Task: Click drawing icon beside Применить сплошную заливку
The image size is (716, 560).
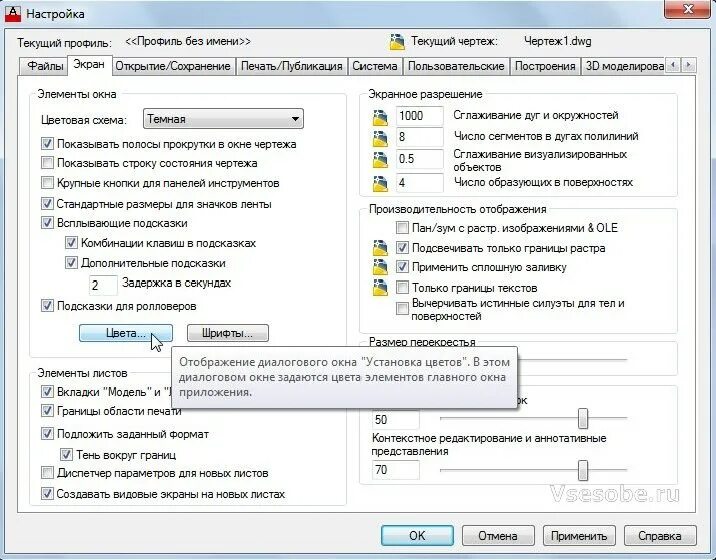Action: click(x=380, y=267)
